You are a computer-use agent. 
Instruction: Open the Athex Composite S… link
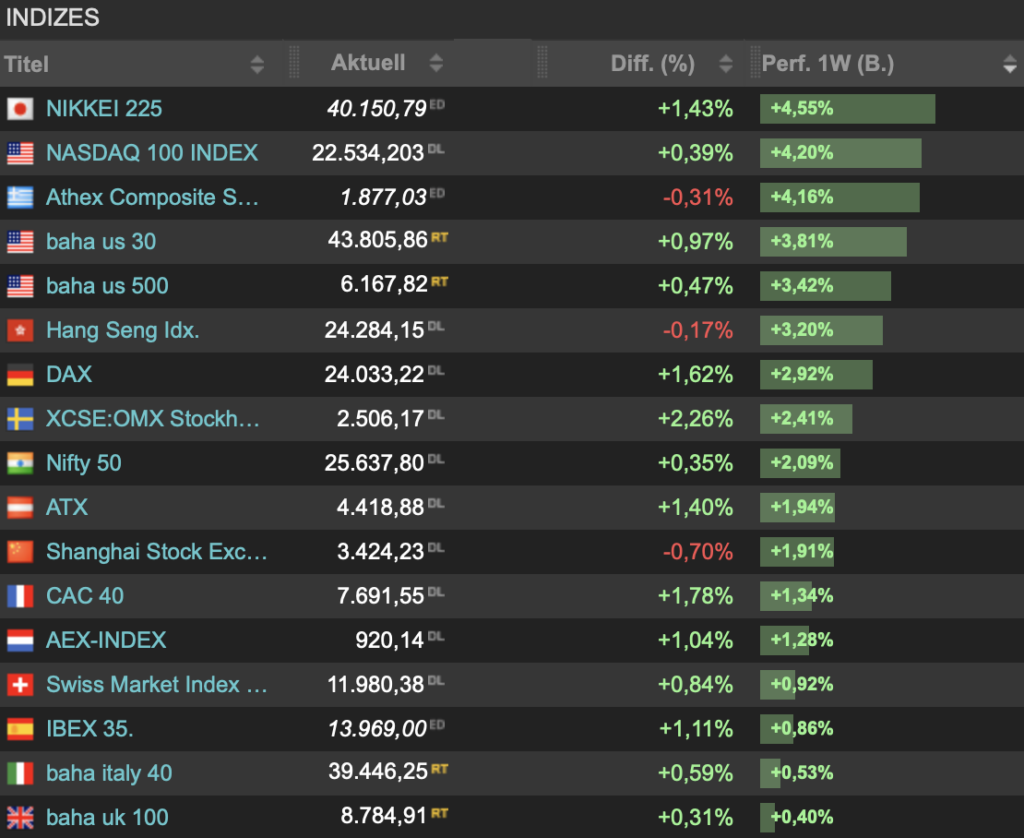(x=152, y=197)
